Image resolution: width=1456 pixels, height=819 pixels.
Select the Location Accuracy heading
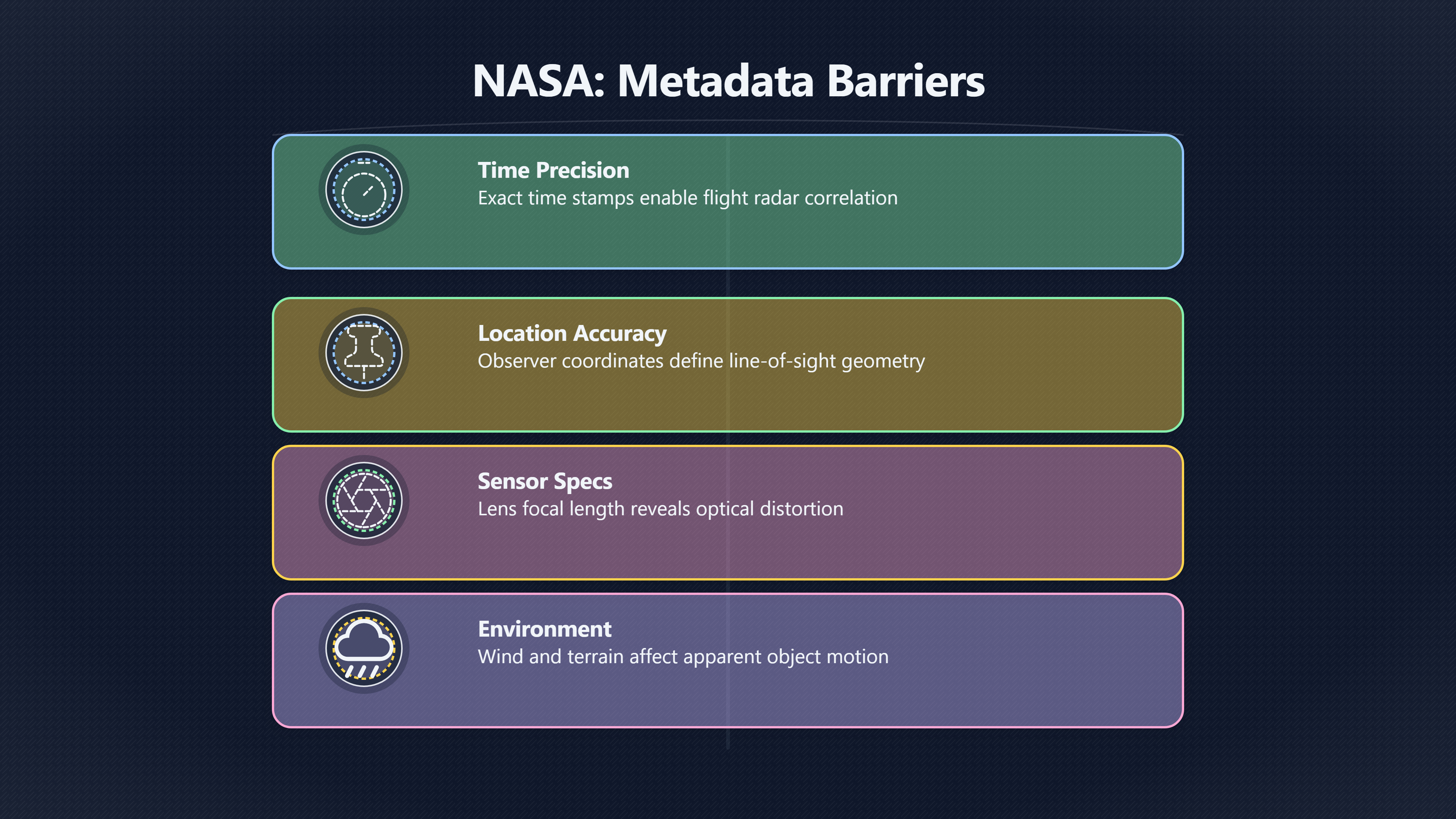(x=572, y=334)
